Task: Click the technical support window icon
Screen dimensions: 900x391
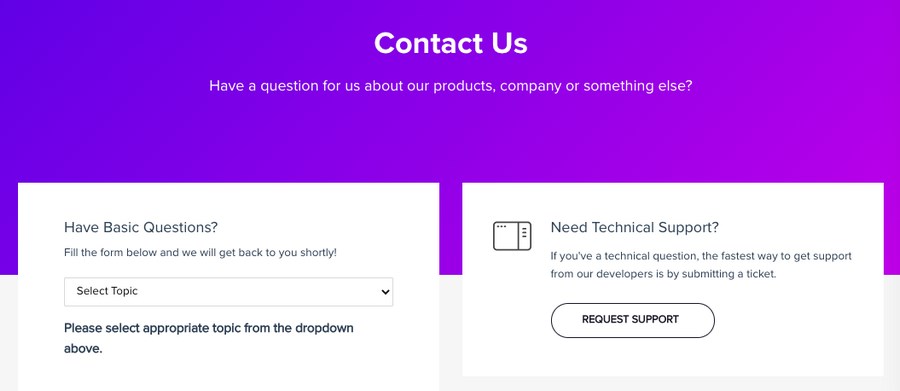Action: pos(512,236)
